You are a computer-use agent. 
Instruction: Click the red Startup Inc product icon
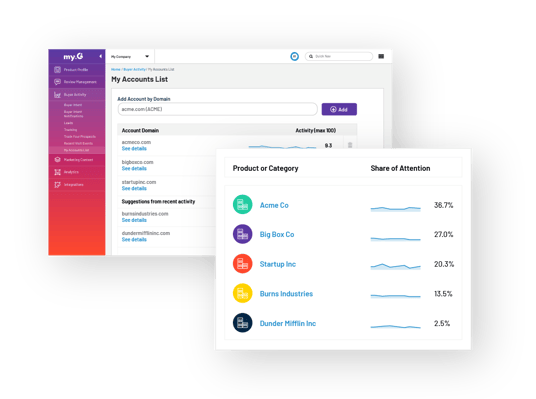[x=242, y=264]
